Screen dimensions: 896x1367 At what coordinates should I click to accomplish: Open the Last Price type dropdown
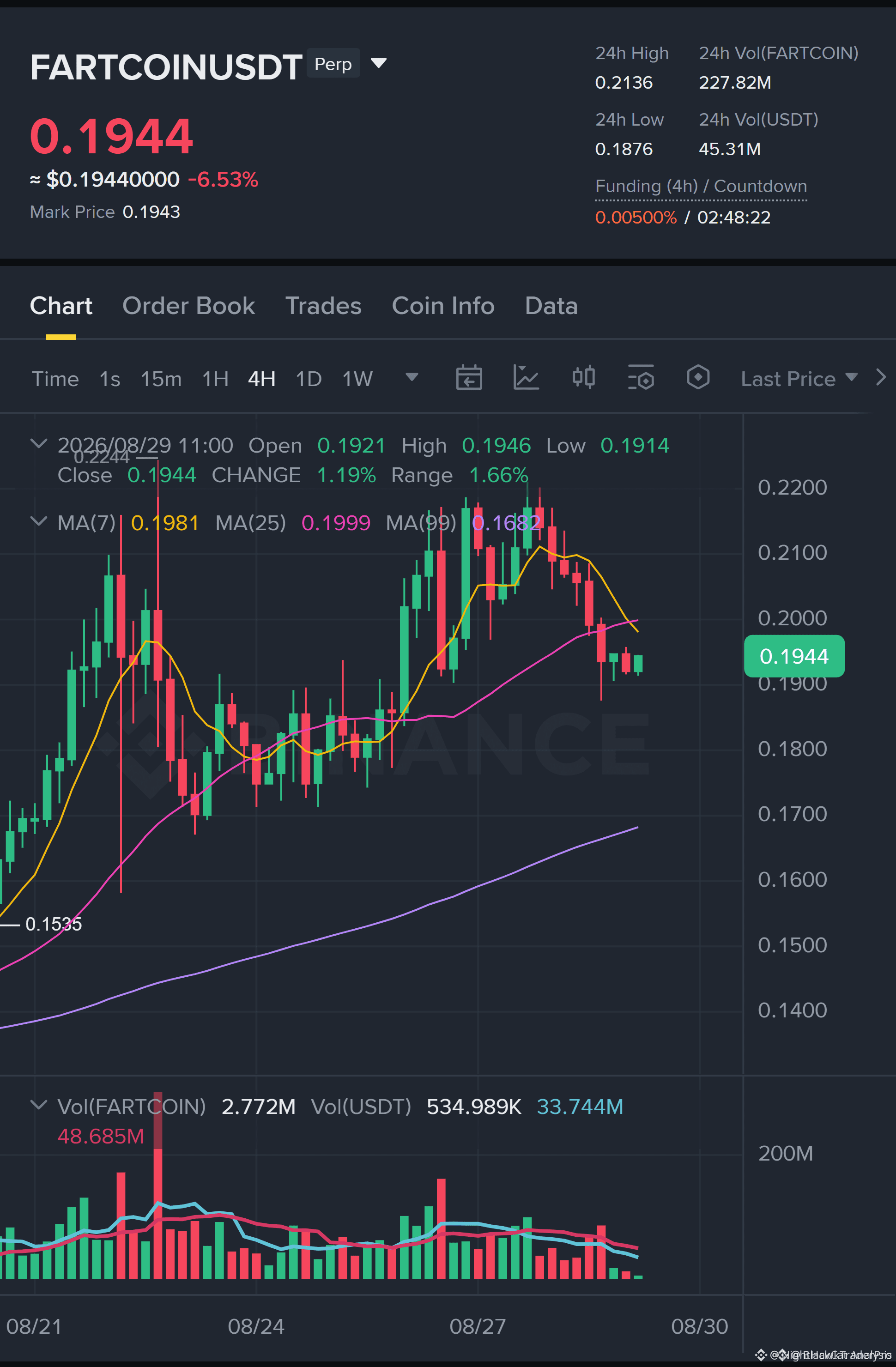click(x=799, y=379)
